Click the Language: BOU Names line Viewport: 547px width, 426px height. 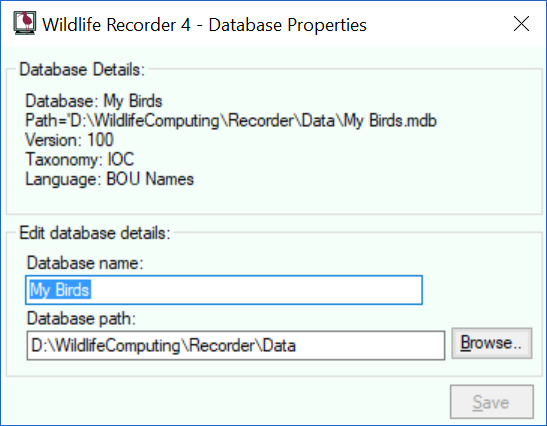110,179
